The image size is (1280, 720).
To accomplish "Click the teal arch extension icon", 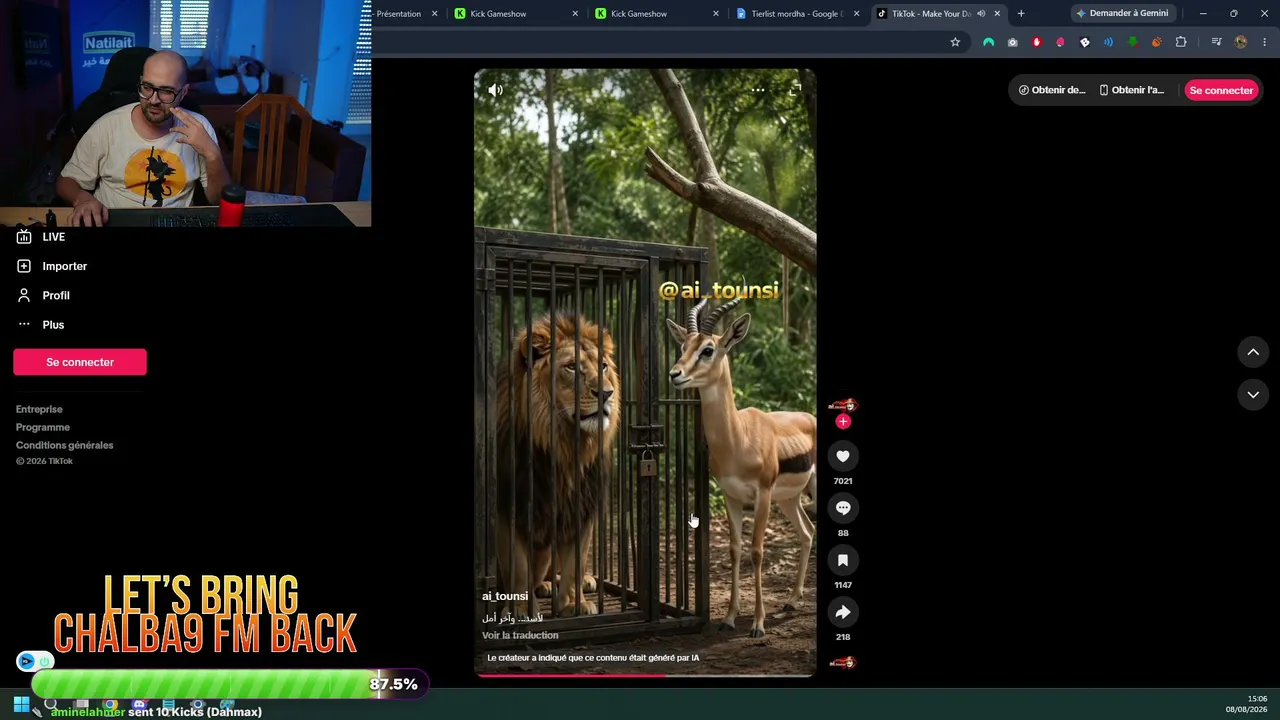I will click(x=988, y=42).
